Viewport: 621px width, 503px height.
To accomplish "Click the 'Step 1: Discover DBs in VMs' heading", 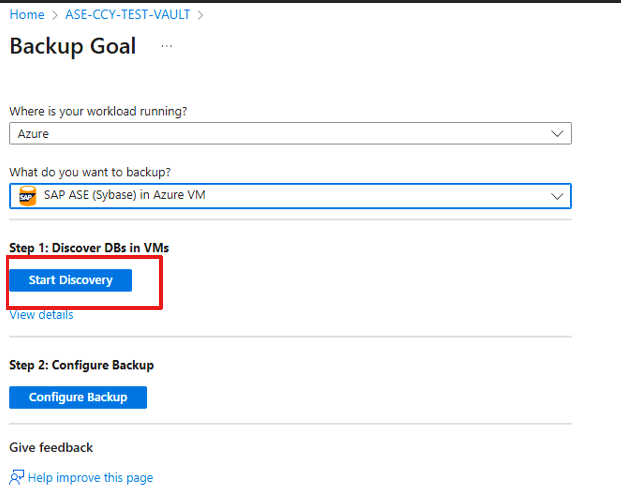I will click(89, 248).
